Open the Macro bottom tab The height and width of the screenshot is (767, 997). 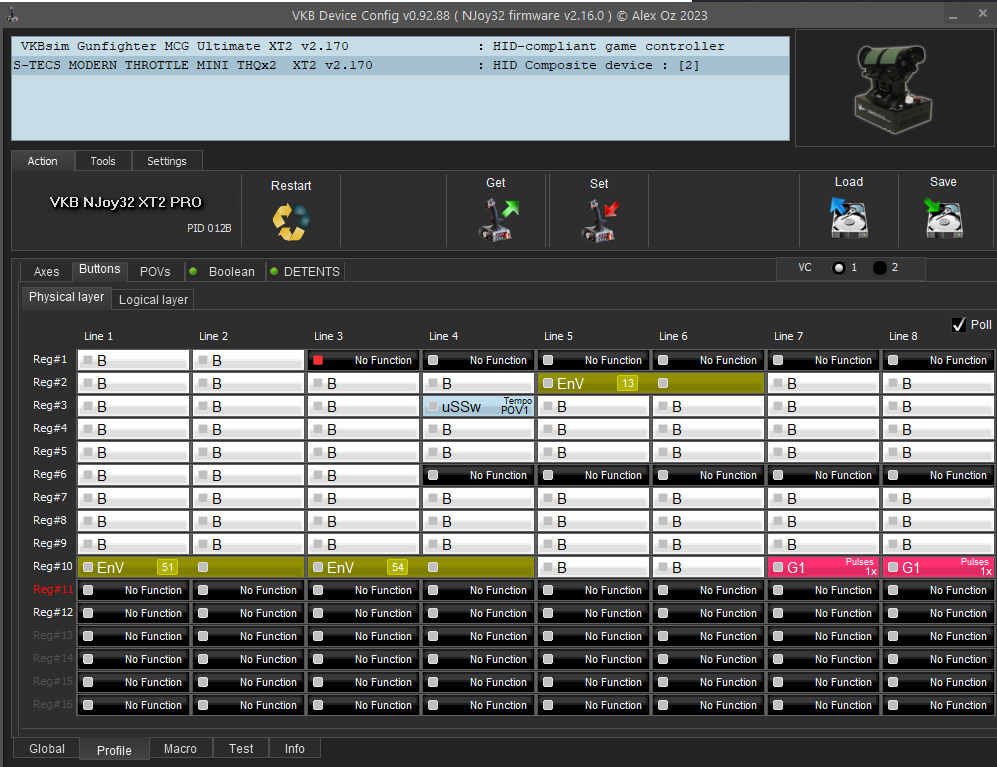tap(181, 749)
